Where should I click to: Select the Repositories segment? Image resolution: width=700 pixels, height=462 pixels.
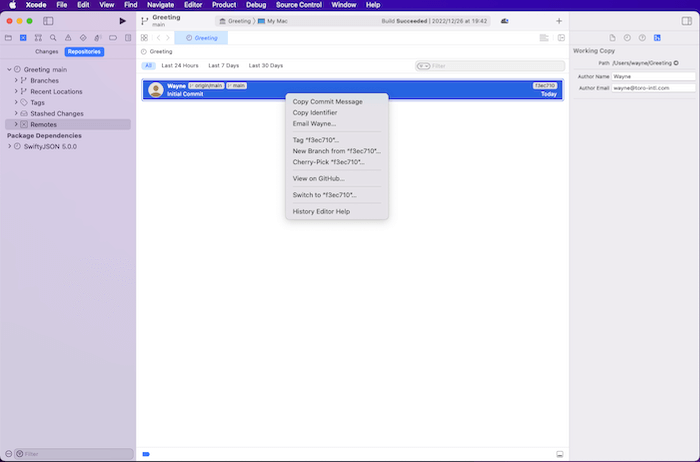(84, 52)
